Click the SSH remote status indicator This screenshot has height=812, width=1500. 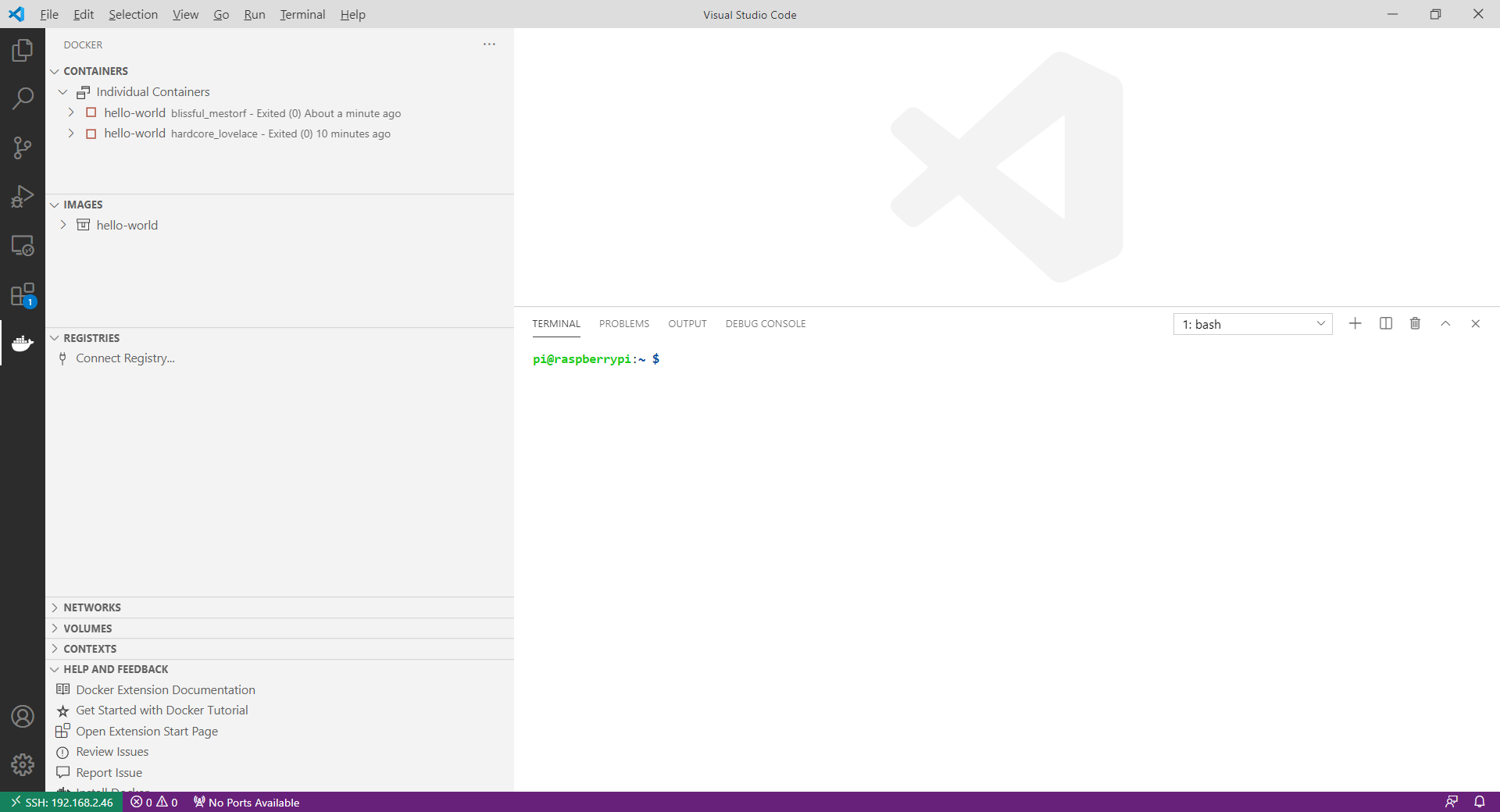[x=62, y=802]
